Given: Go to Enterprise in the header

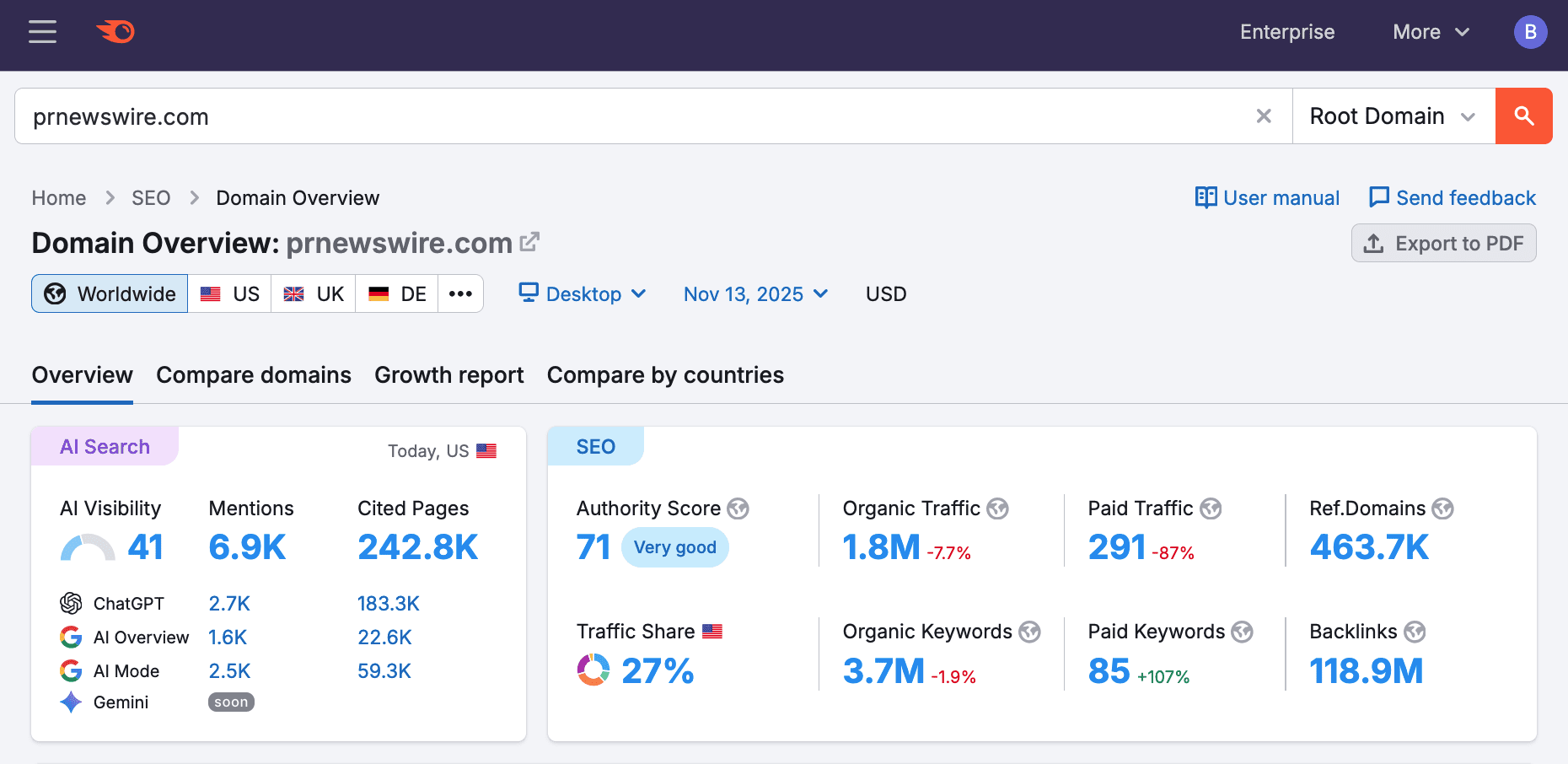Looking at the screenshot, I should tap(1287, 32).
